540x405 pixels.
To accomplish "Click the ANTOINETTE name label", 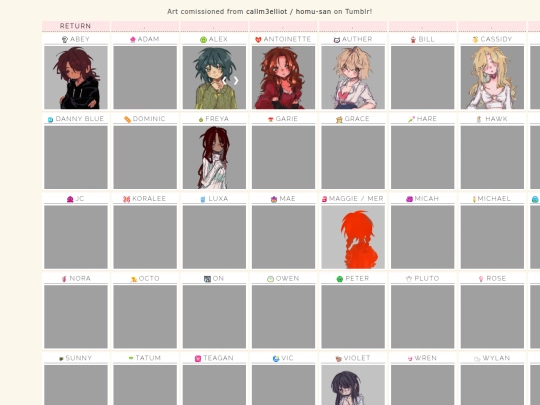I will coord(287,39).
